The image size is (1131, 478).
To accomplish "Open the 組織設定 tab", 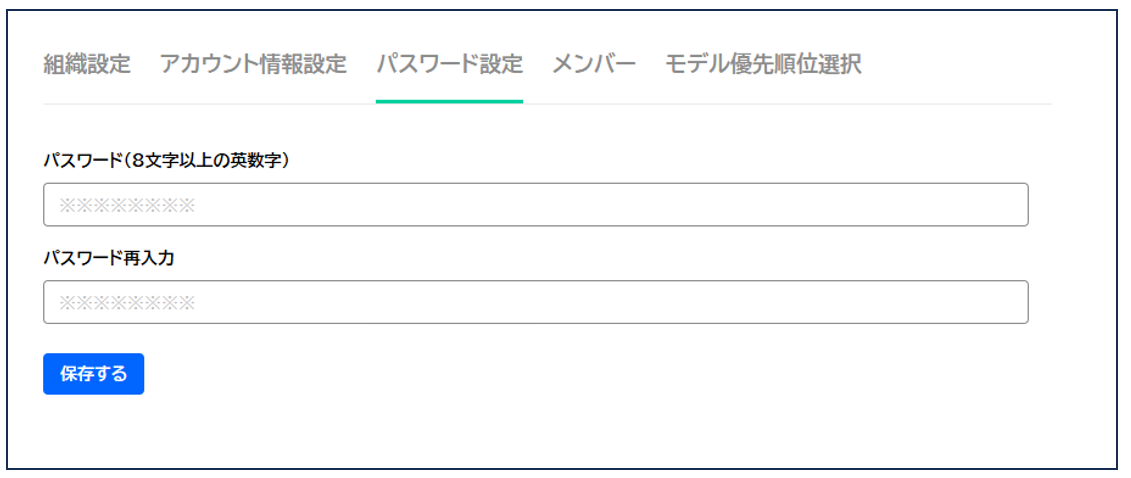I will point(87,65).
